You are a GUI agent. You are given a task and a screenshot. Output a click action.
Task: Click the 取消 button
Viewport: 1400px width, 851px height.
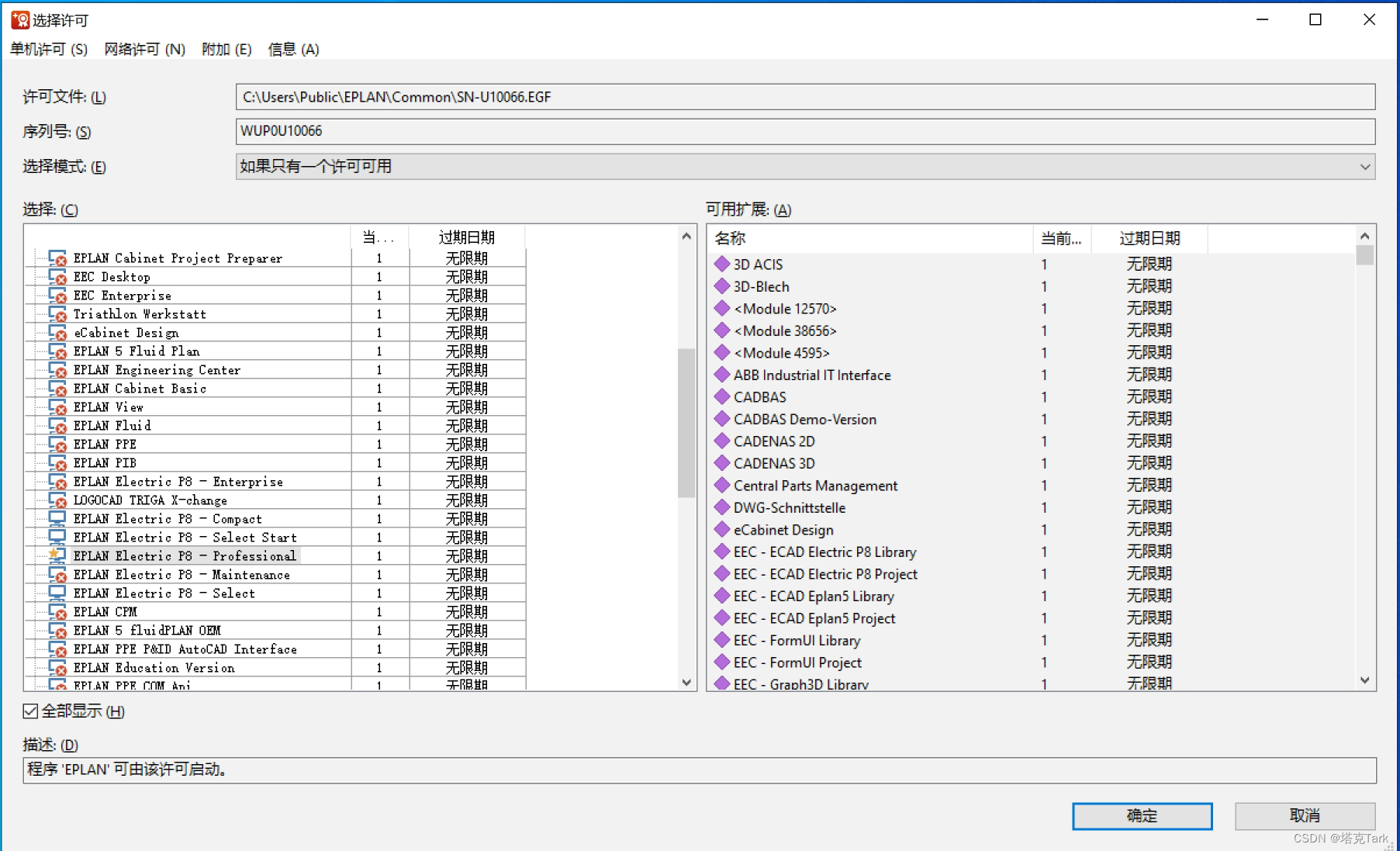click(1305, 815)
